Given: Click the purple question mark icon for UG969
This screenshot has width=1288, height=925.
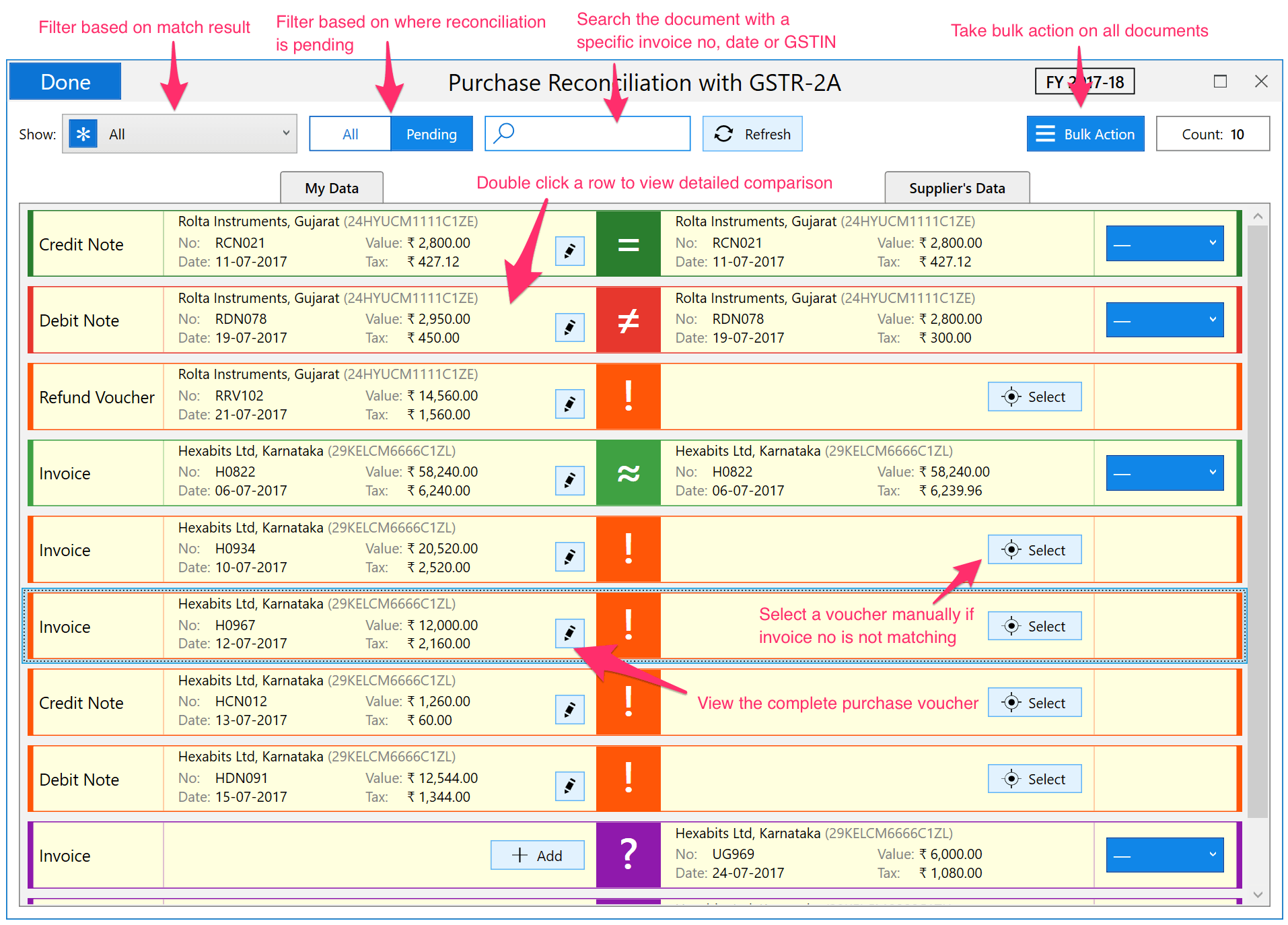Looking at the screenshot, I should tap(628, 855).
